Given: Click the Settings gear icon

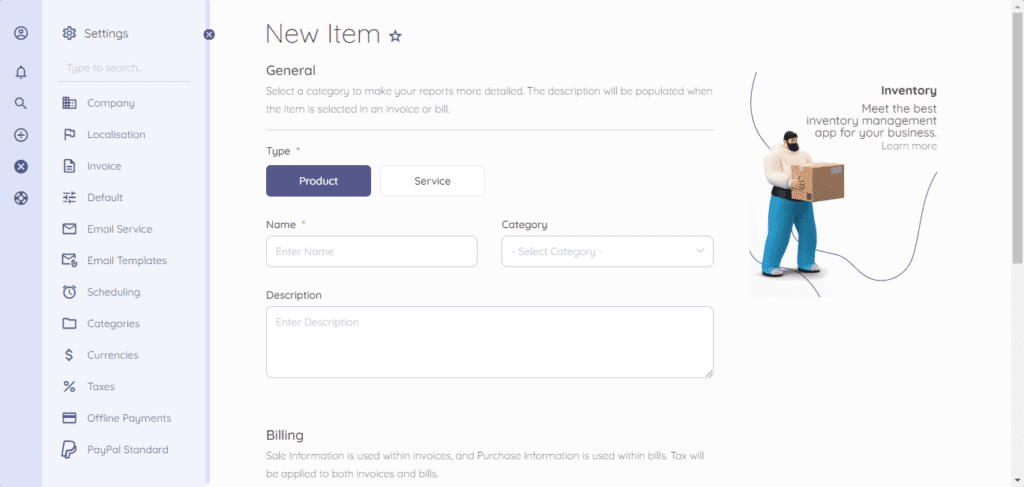Looking at the screenshot, I should [x=69, y=33].
